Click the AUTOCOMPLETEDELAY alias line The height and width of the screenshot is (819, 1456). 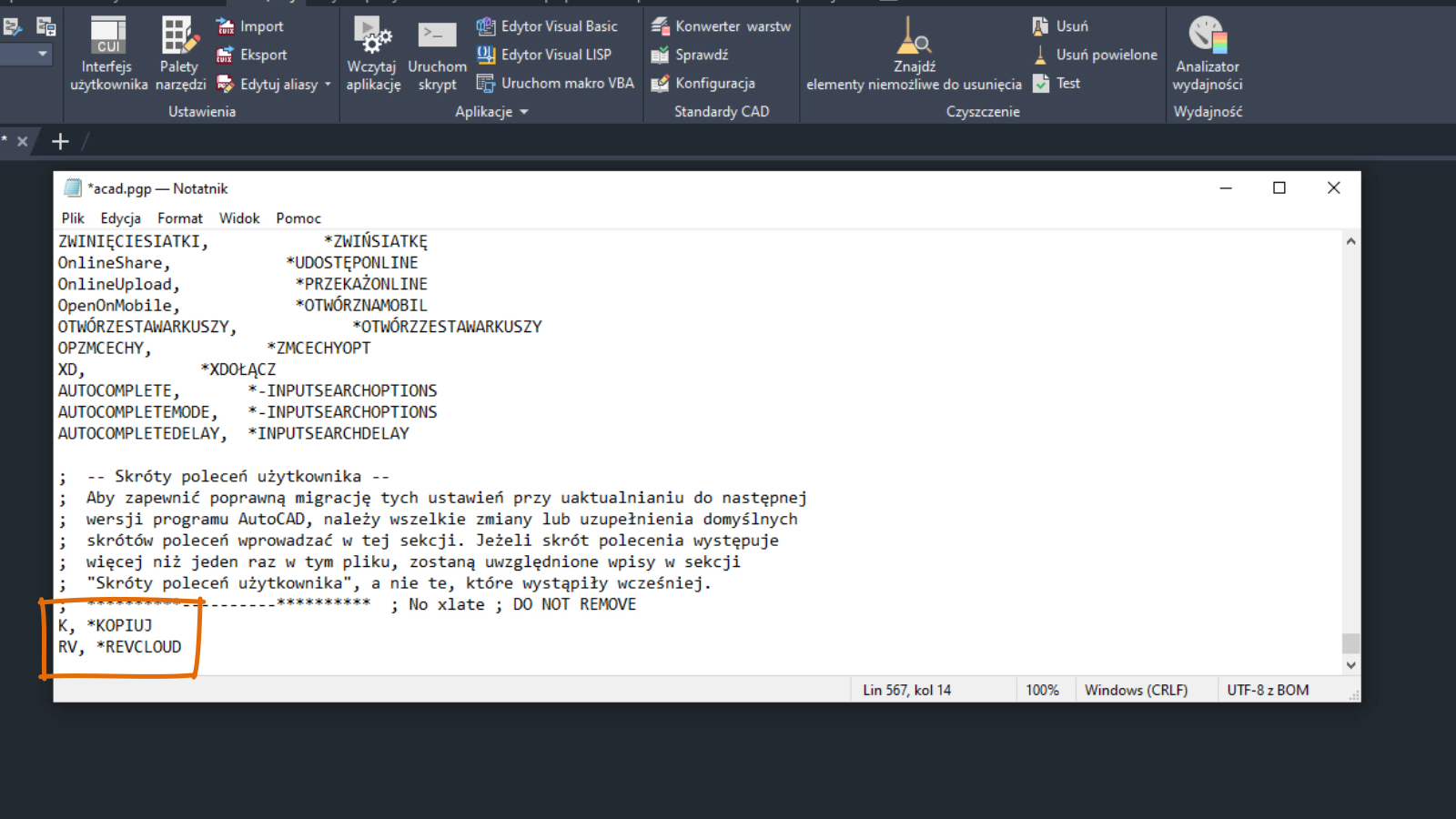(x=234, y=433)
